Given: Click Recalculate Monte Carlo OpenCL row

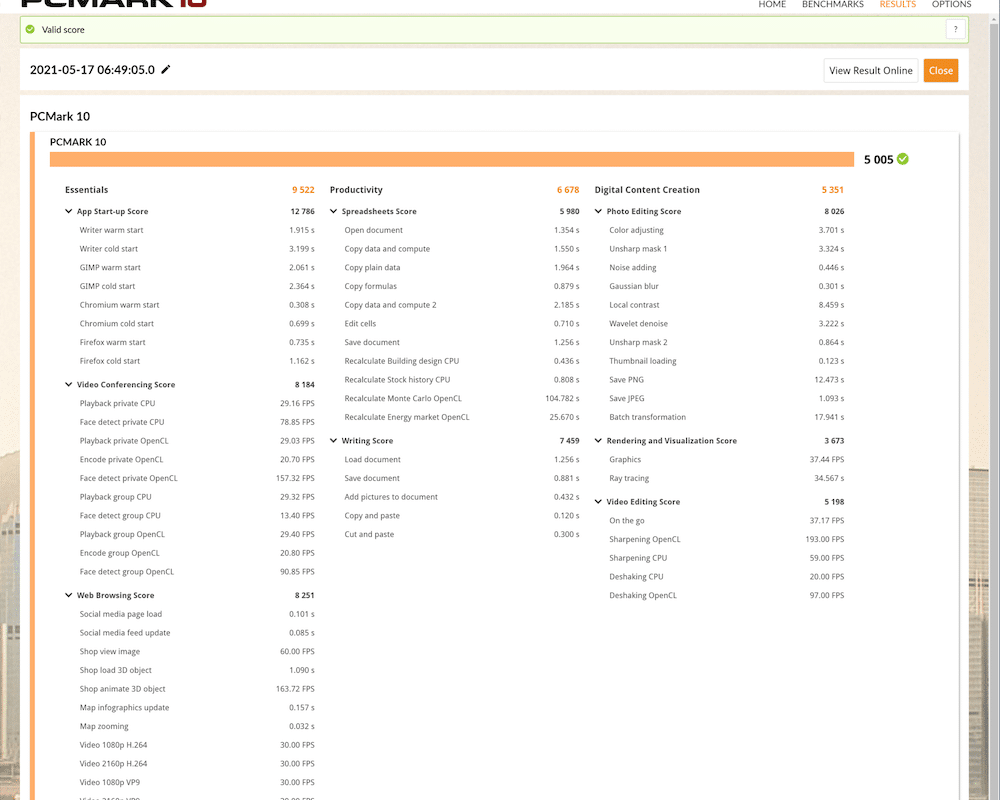Looking at the screenshot, I should pos(462,399).
